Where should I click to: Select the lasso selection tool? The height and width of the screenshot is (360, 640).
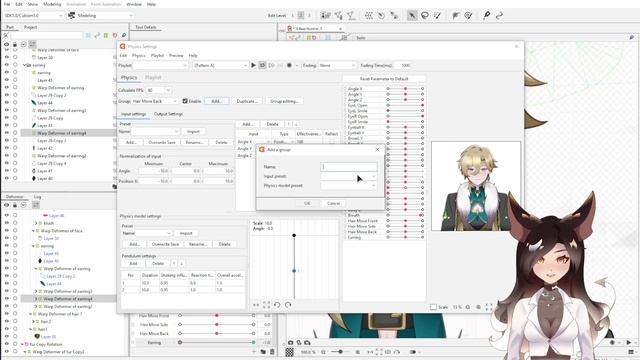pos(424,16)
